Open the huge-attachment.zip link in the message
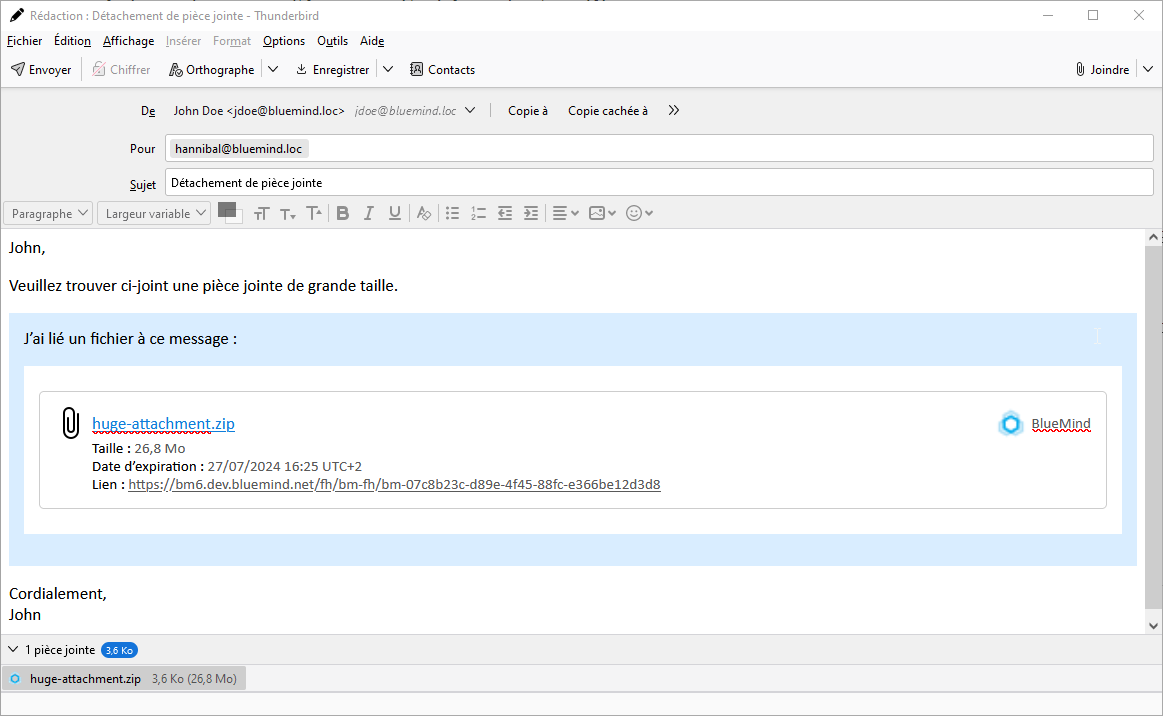 [163, 424]
